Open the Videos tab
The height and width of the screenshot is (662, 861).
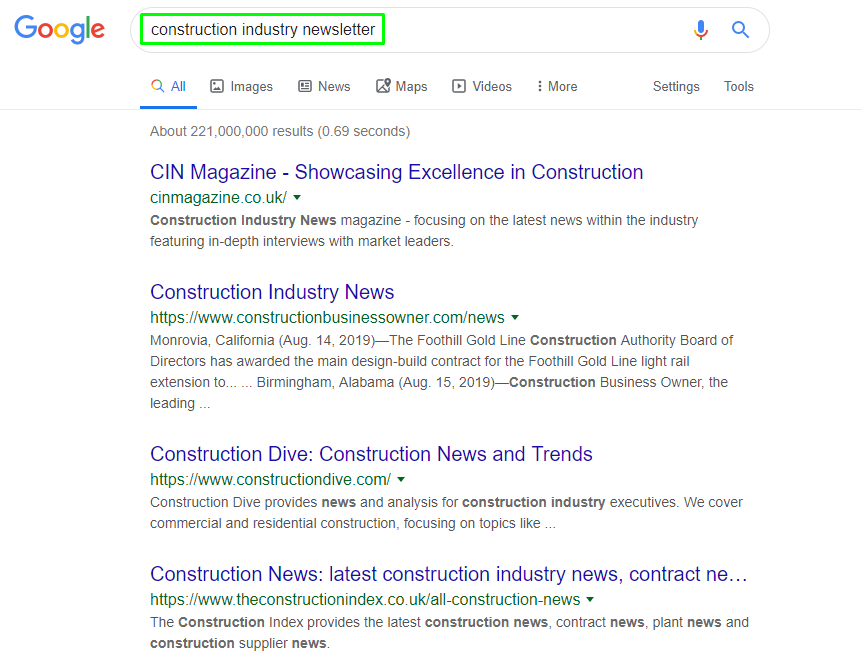(482, 87)
